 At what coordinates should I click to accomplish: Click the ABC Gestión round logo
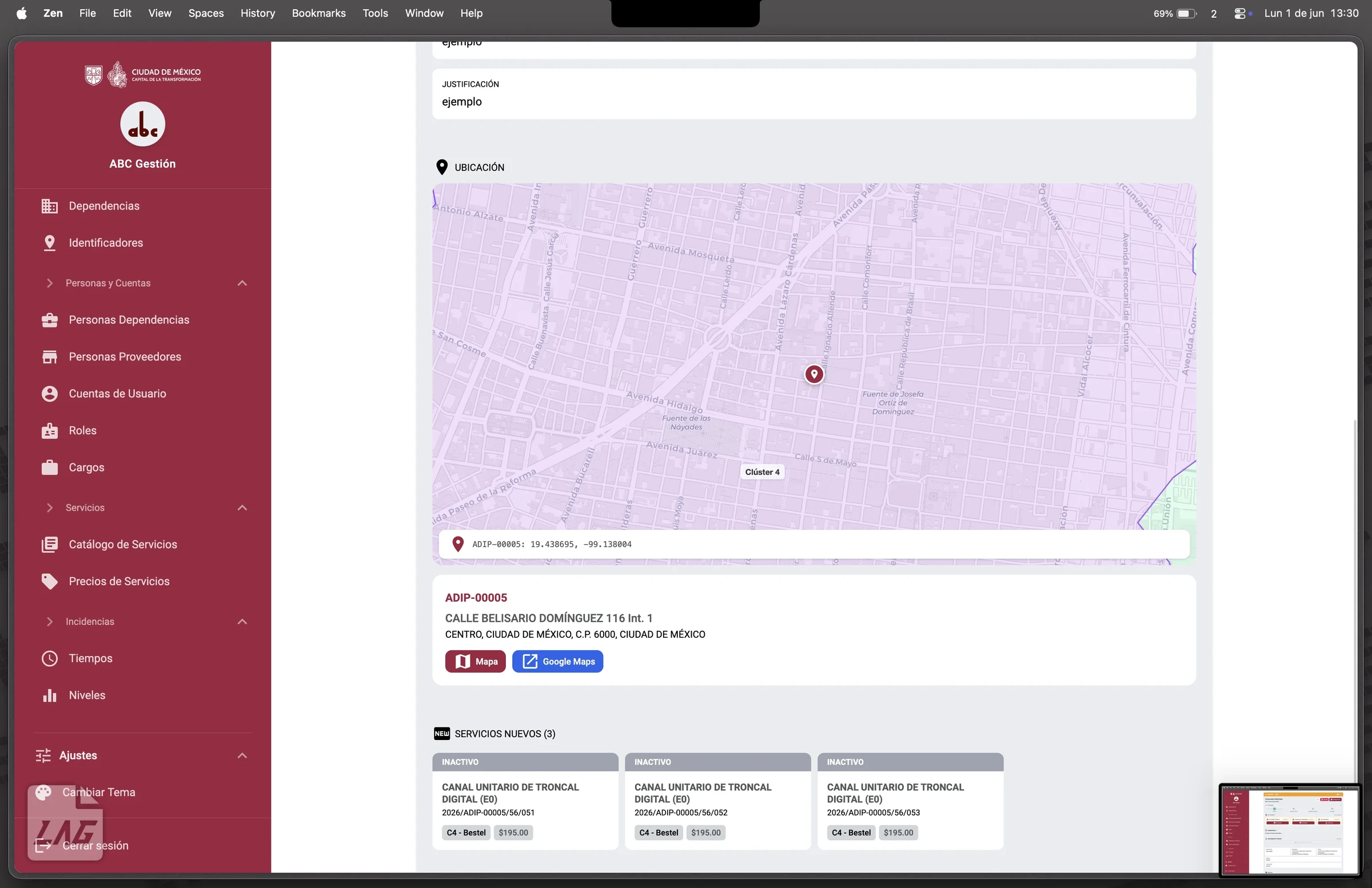142,124
